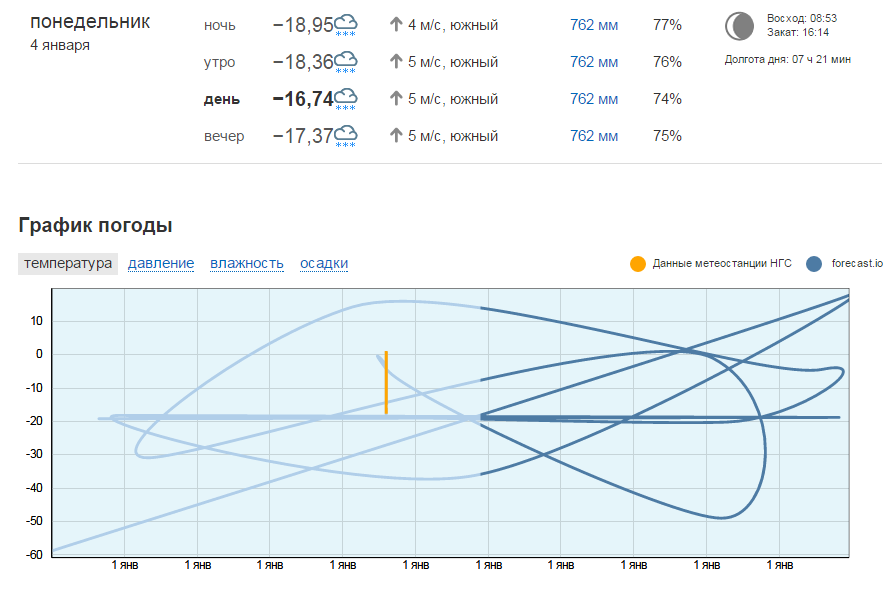This screenshot has height=594, width=893.
Task: Click the понедельник day heading
Action: (90, 22)
